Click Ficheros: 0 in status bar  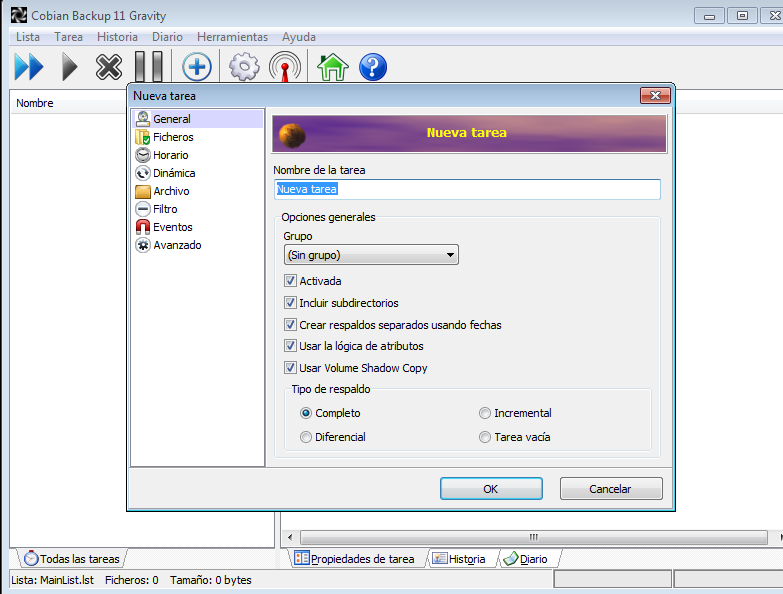pos(131,580)
